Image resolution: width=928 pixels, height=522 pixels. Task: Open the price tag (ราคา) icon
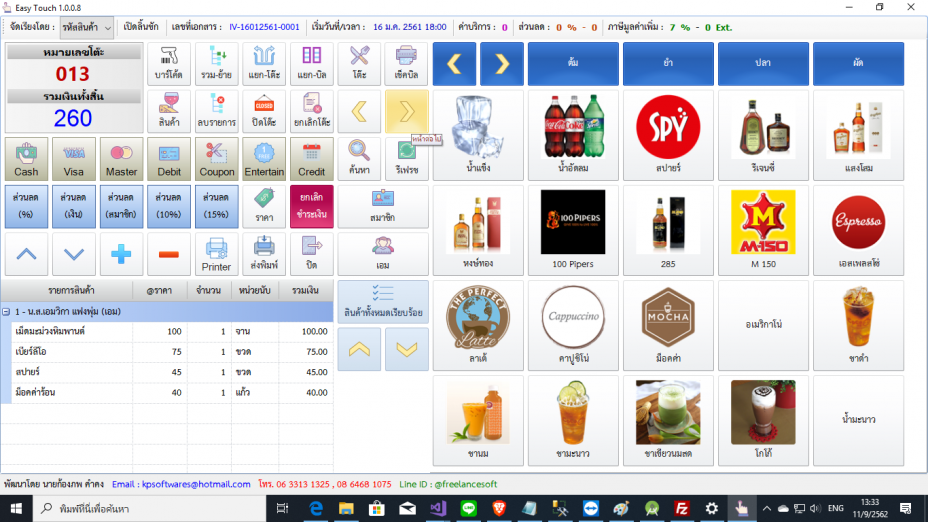pos(264,207)
